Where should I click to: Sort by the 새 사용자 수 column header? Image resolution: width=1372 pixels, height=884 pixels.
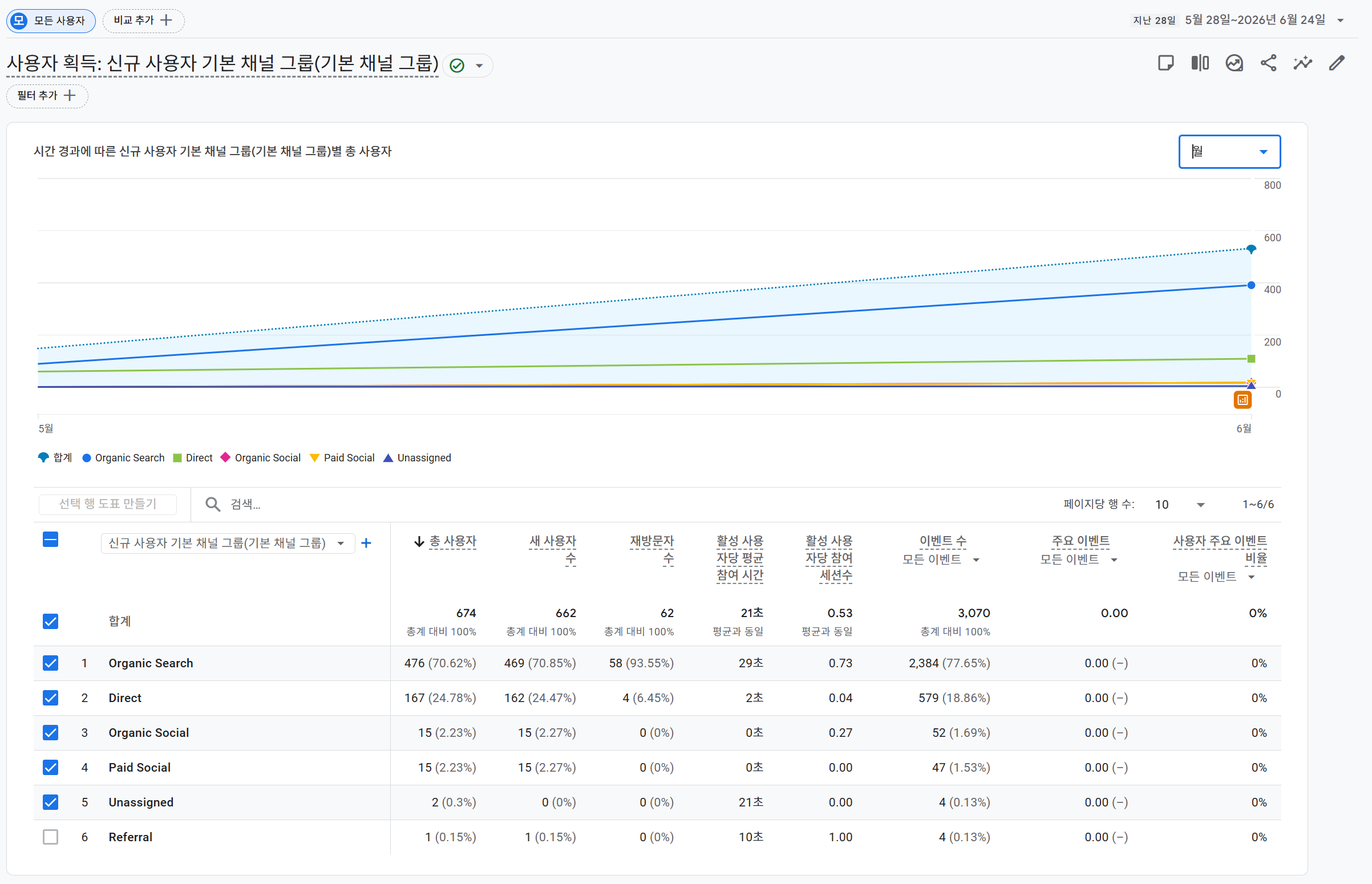552,549
